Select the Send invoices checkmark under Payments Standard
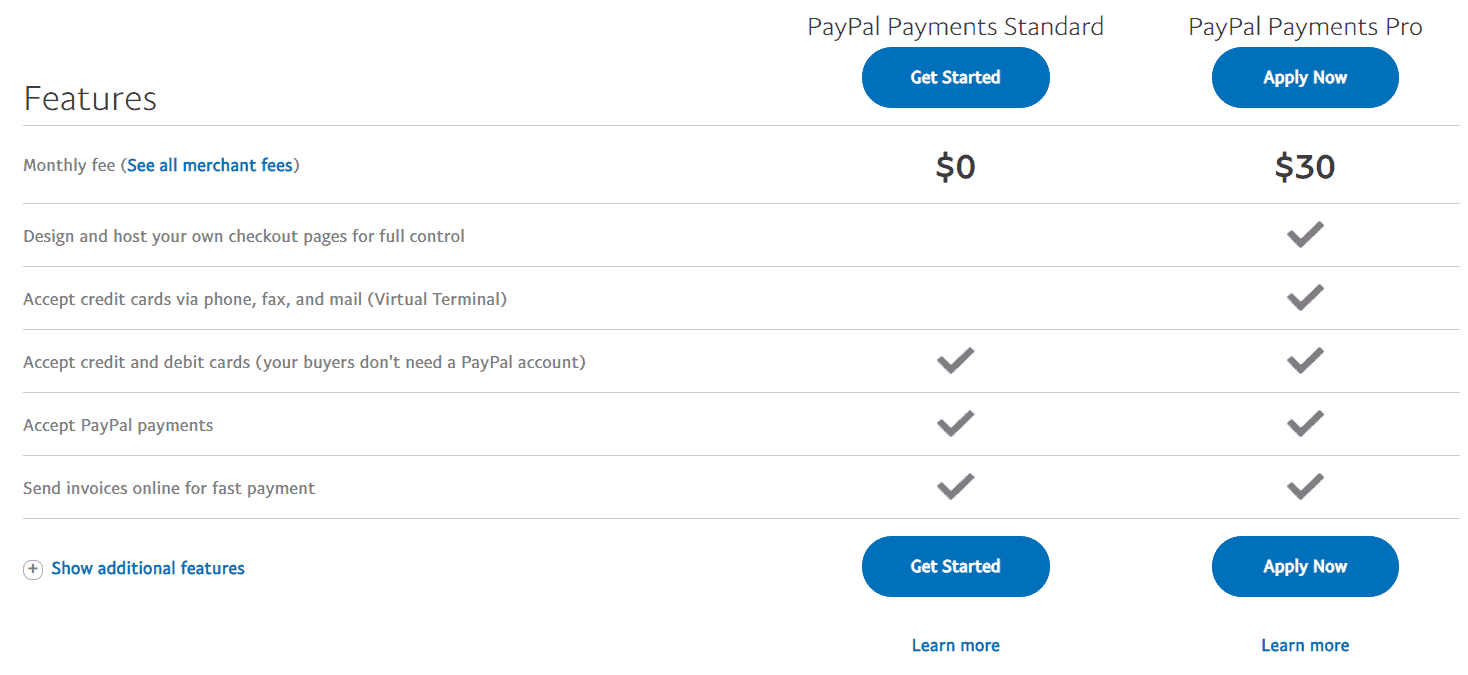1468x675 pixels. [955, 487]
